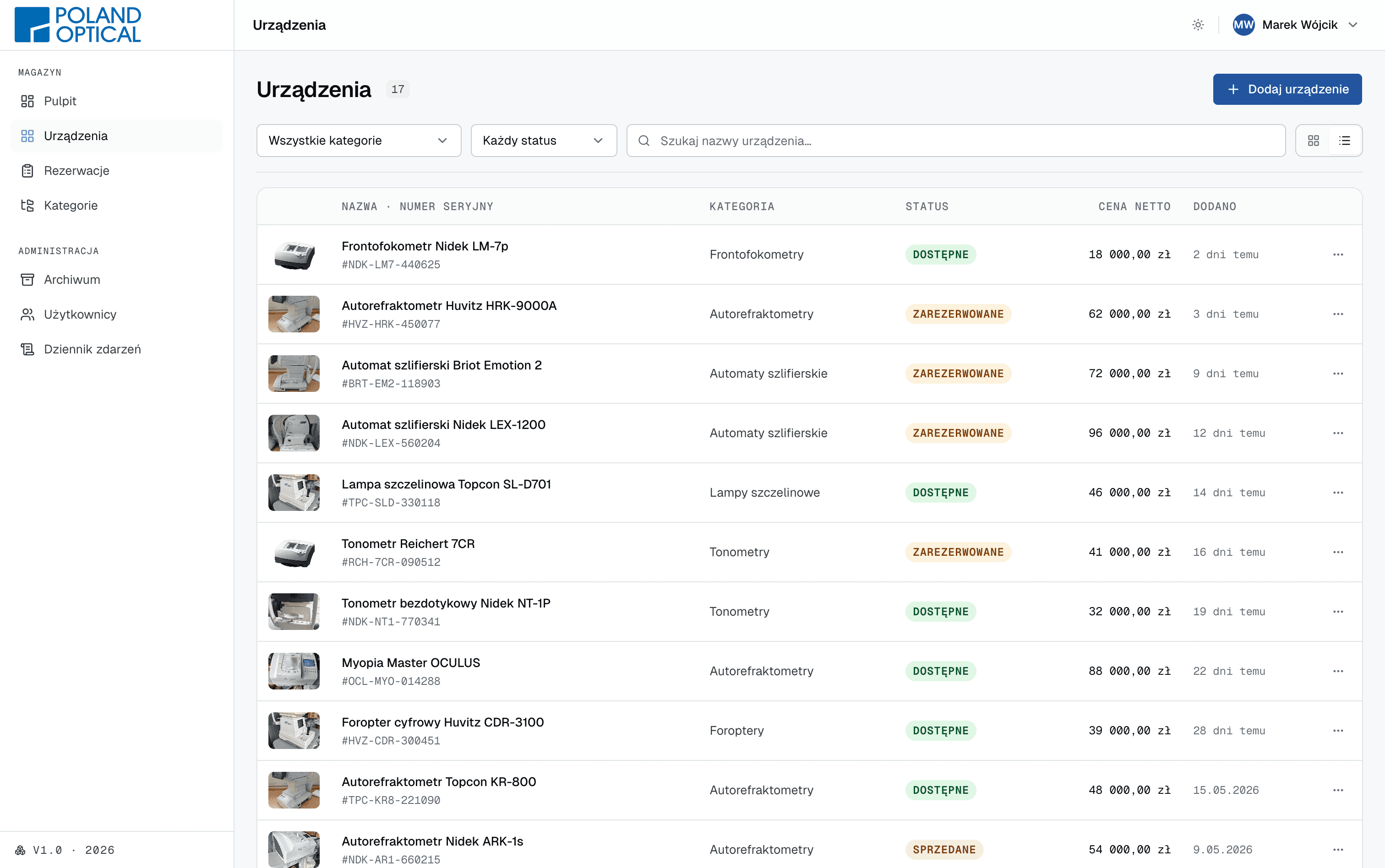
Task: Click the NAZWA · NUMER SERYJNY column header
Action: [x=417, y=206]
